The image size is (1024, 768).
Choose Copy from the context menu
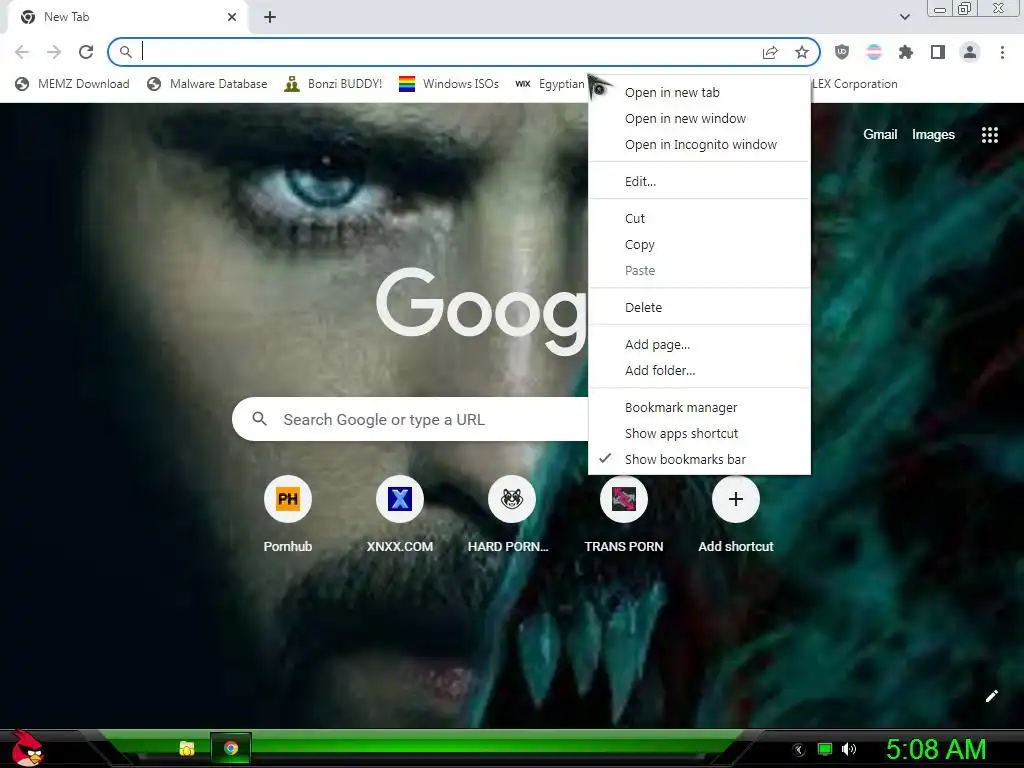point(699,245)
